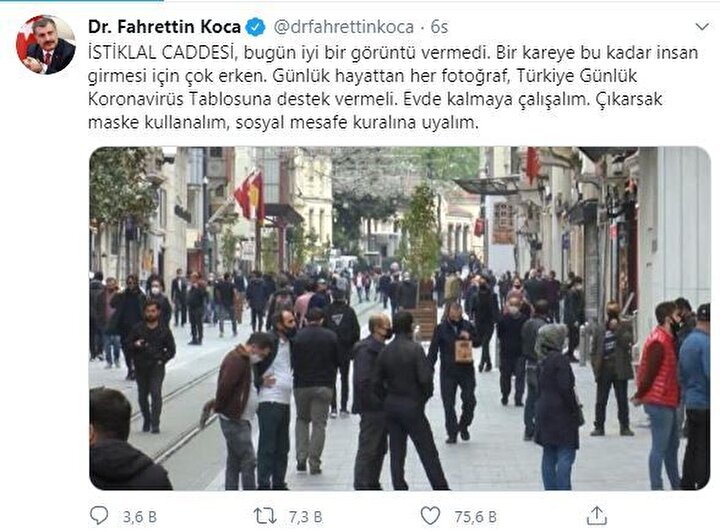Screen dimensions: 720x532
Task: Click the blue verified badge
Action: 255,27
